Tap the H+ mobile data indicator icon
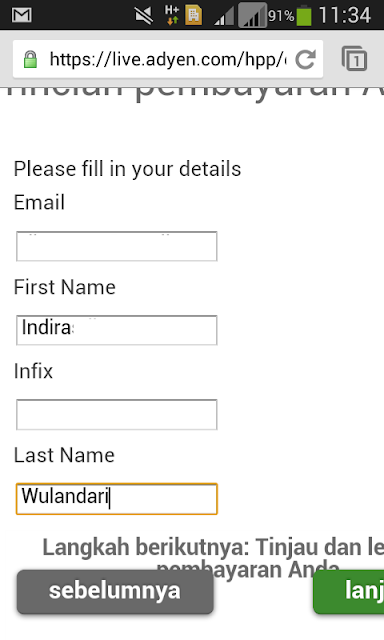The image size is (384, 640). click(x=172, y=15)
